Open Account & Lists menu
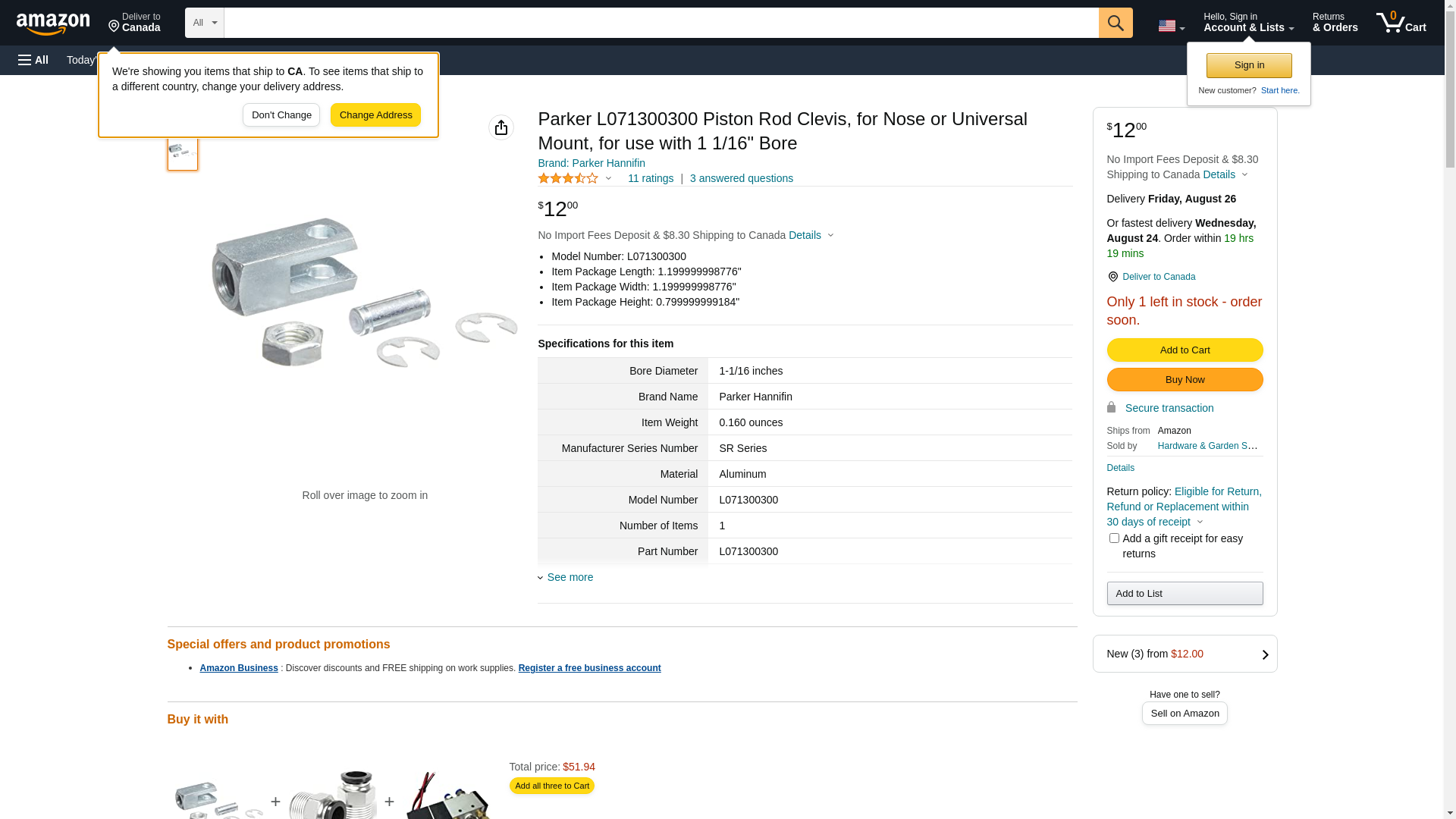Image resolution: width=1456 pixels, height=819 pixels. click(1248, 23)
